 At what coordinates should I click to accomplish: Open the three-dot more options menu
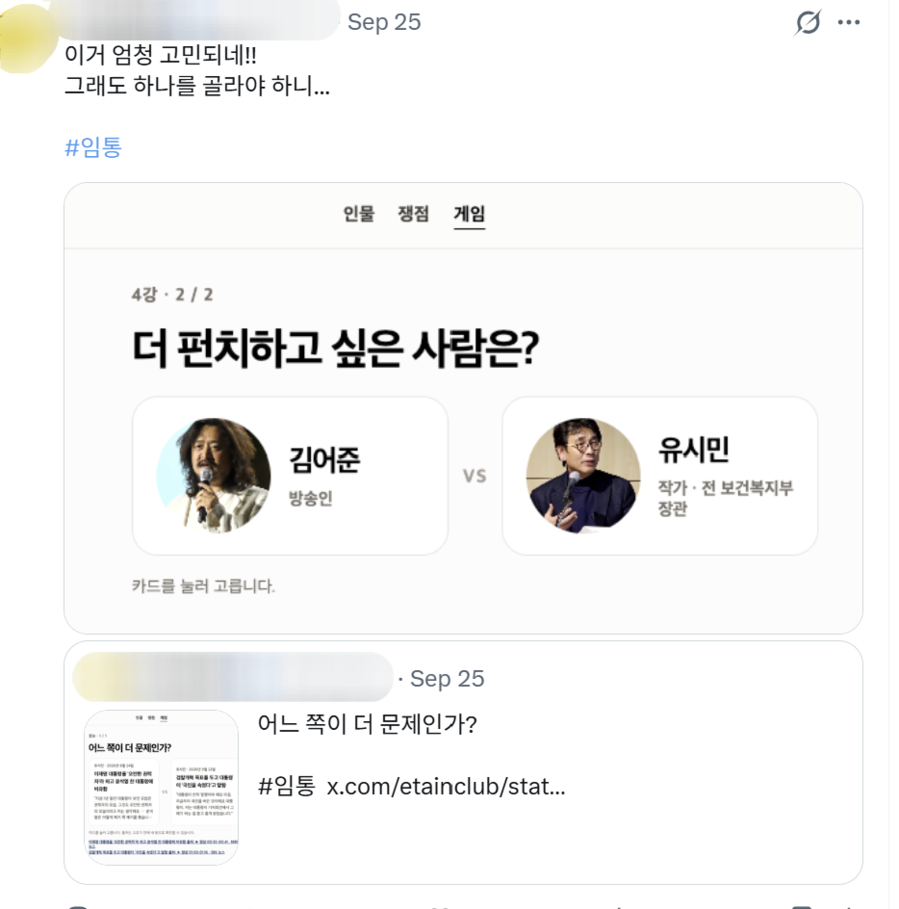tap(849, 23)
